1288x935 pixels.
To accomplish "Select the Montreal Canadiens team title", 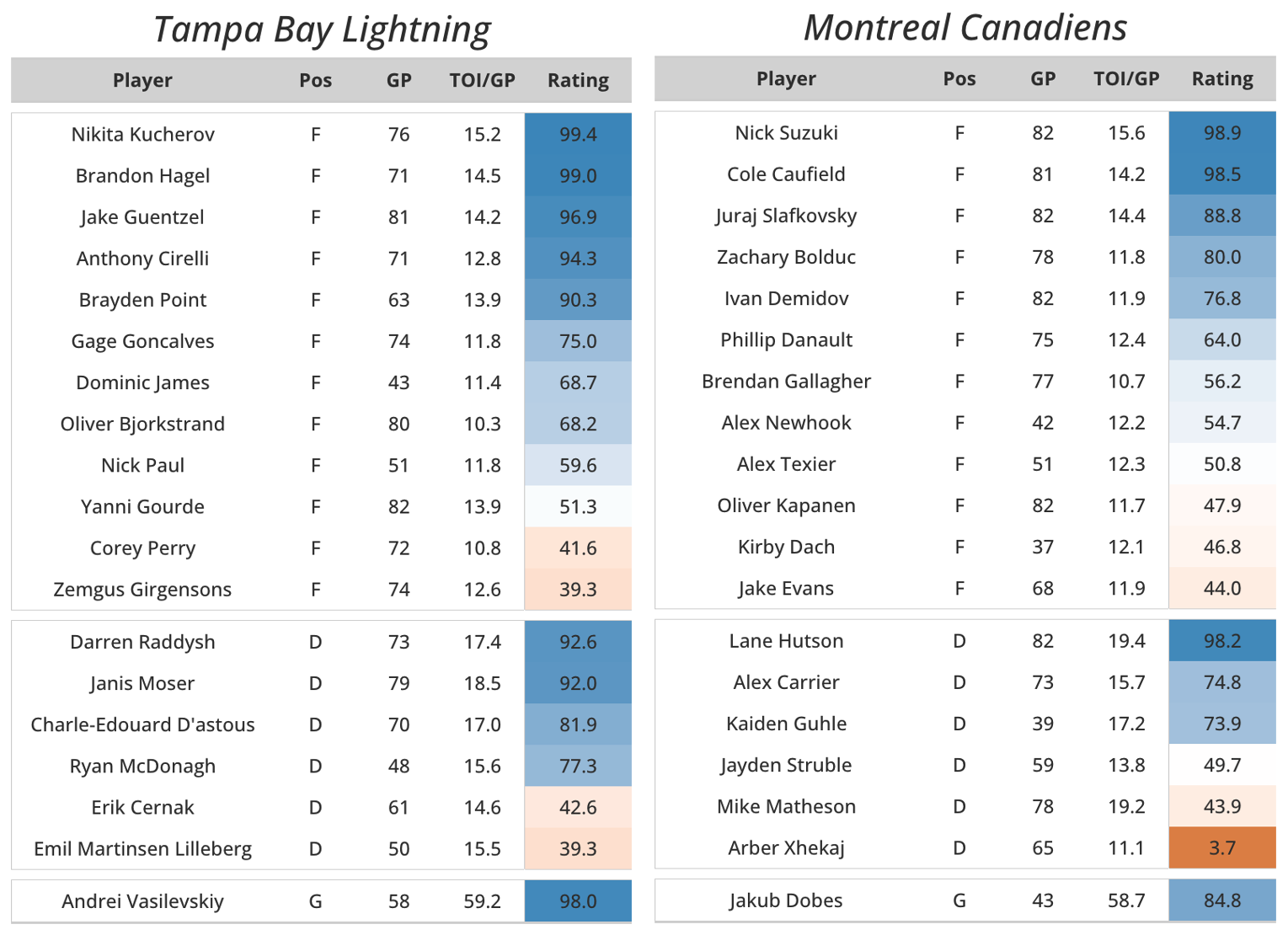I will coord(965,28).
